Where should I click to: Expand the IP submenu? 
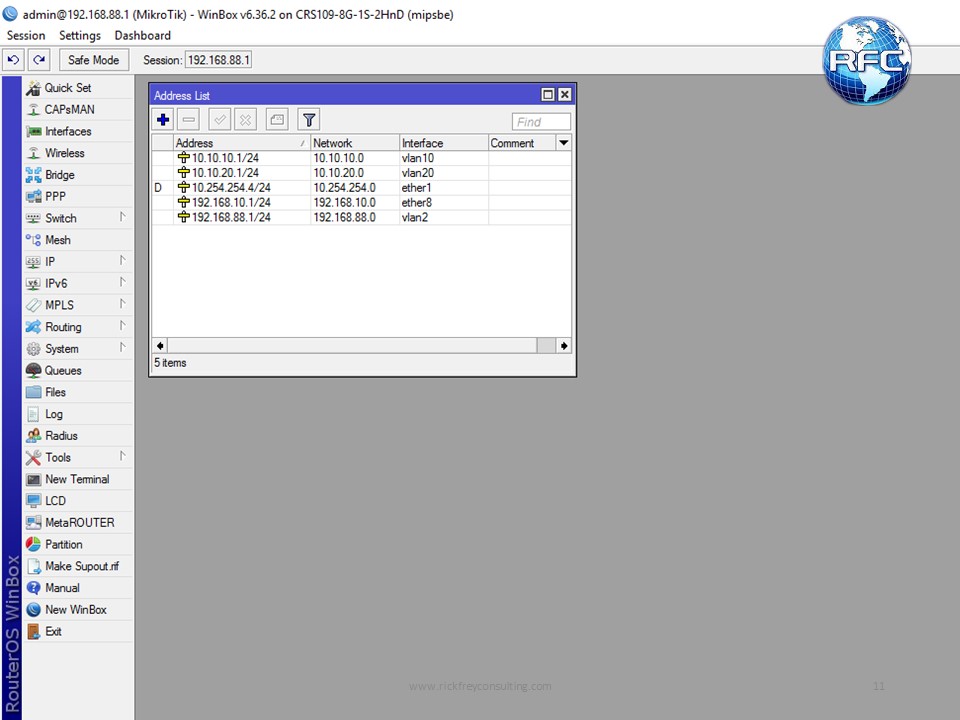(x=78, y=262)
